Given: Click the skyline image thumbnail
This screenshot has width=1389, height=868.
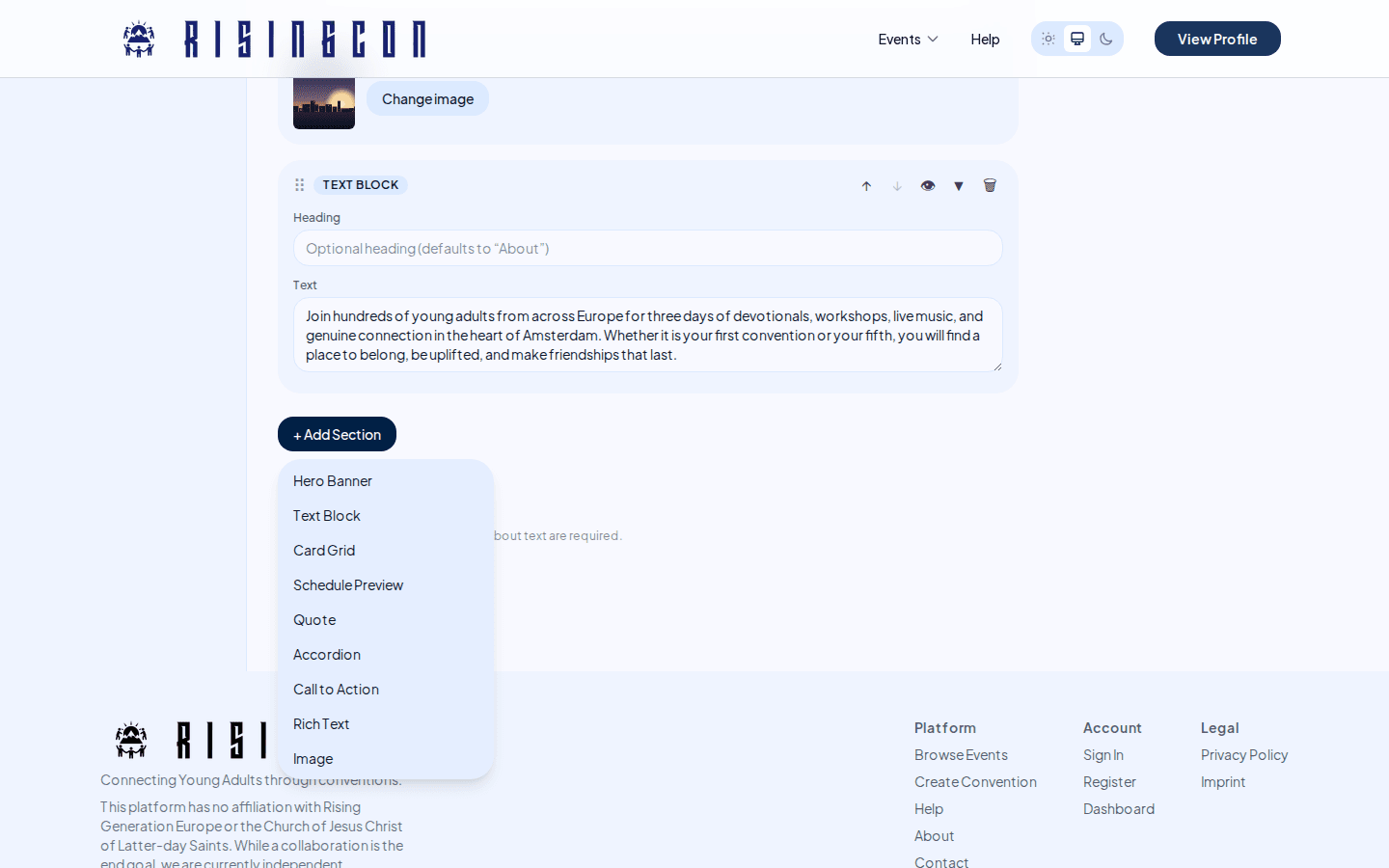Looking at the screenshot, I should [324, 102].
